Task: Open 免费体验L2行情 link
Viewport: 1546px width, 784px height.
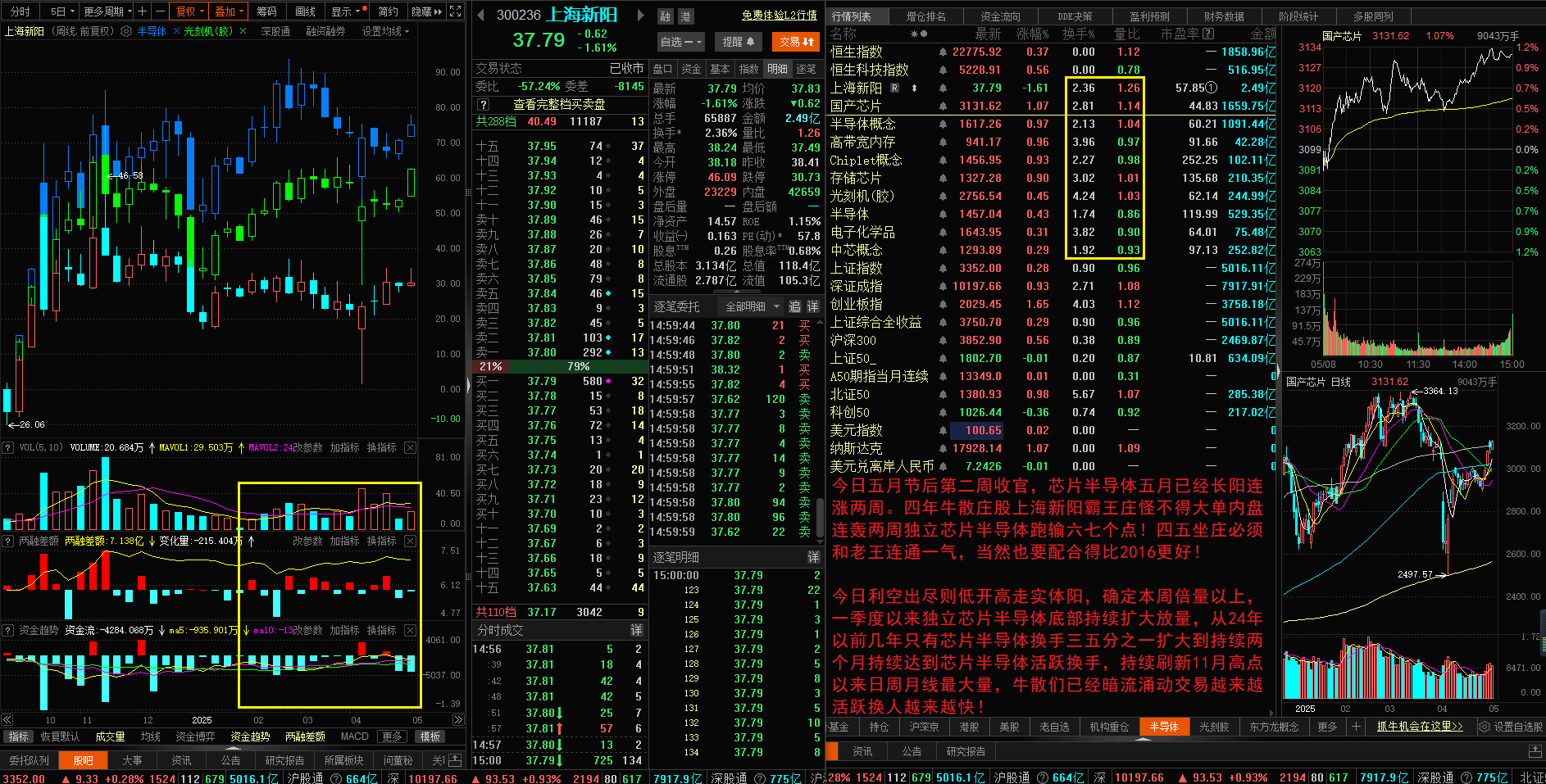Action: pyautogui.click(x=780, y=16)
